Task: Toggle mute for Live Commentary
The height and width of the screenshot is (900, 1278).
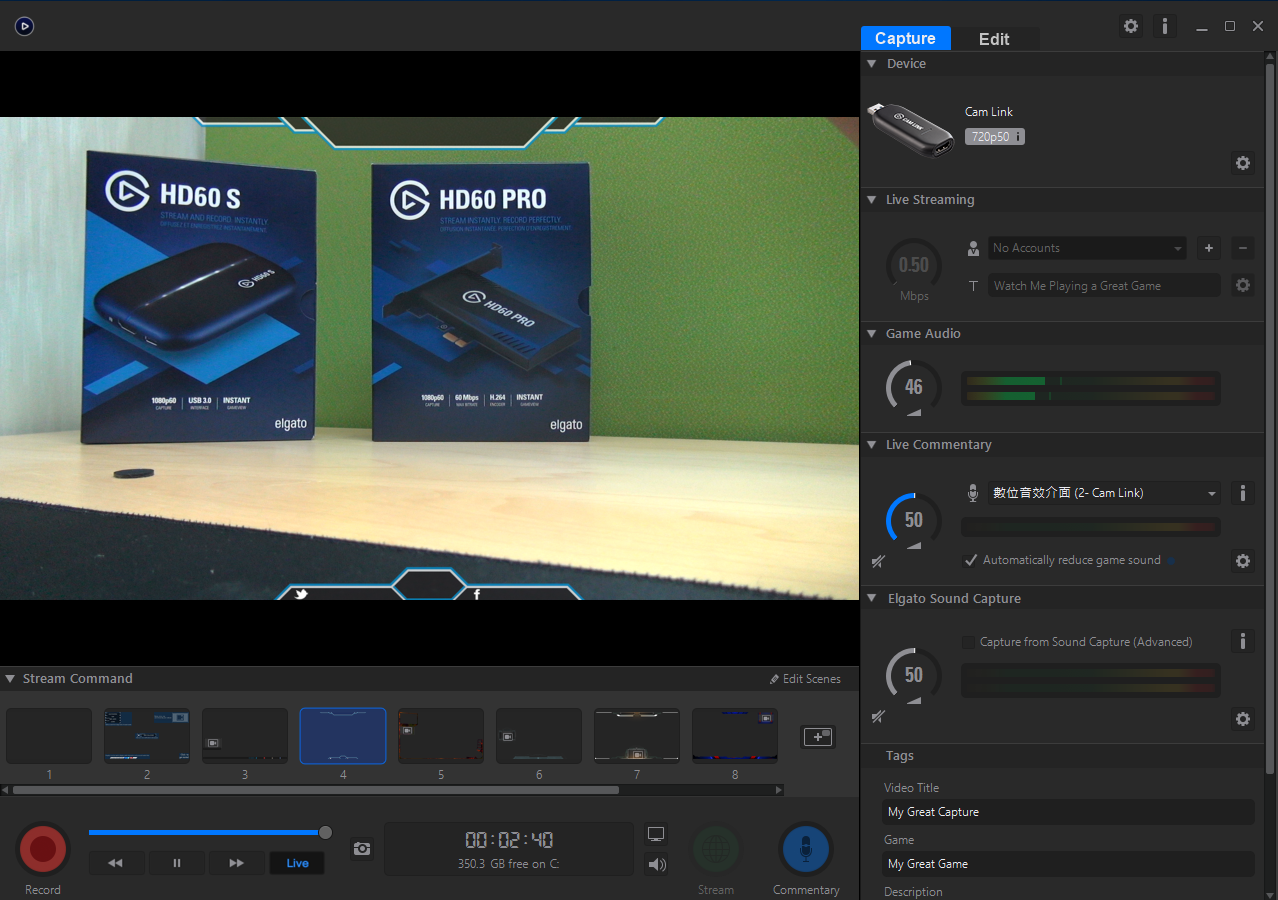Action: (x=878, y=562)
